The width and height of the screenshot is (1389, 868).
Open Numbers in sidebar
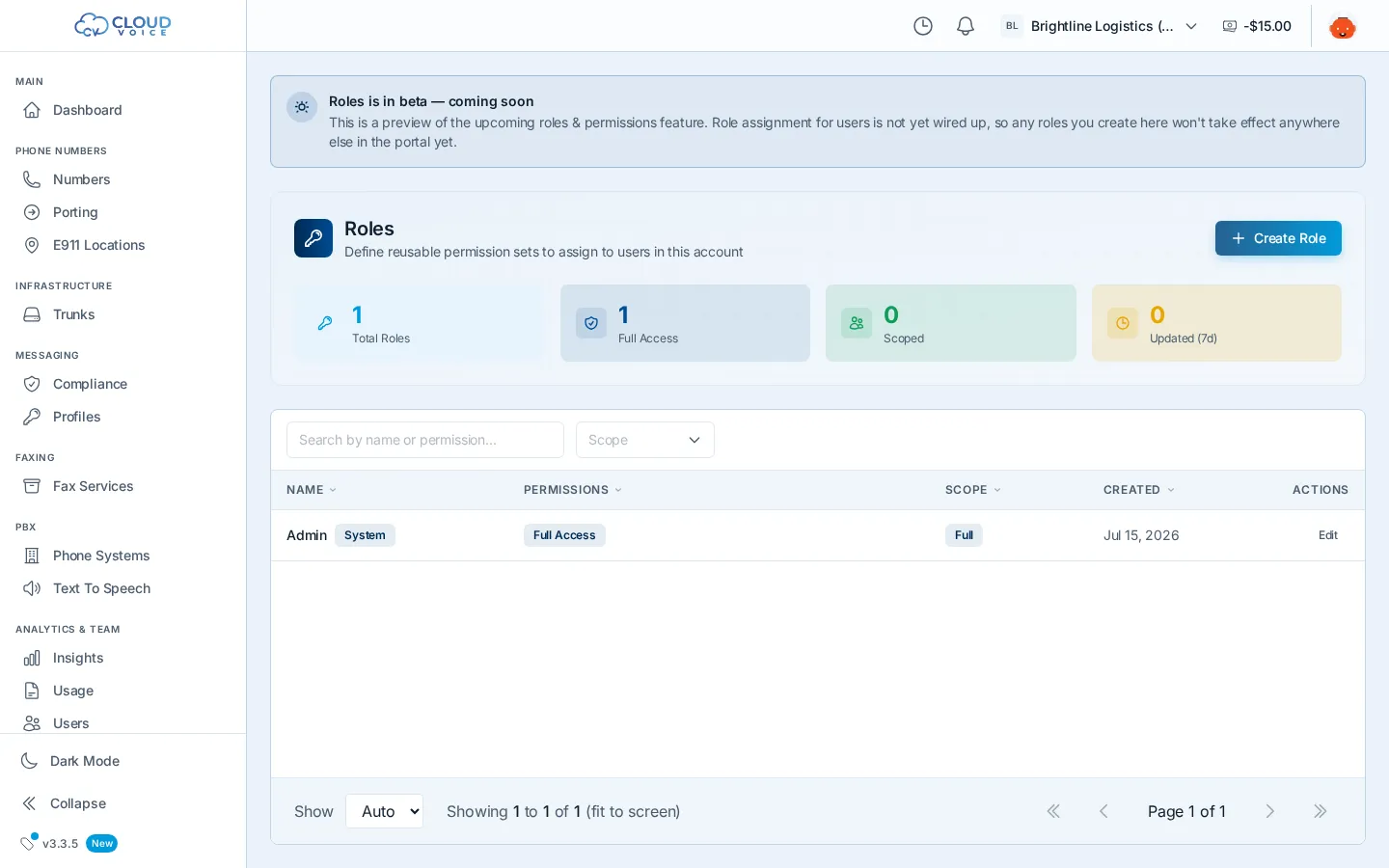tap(123, 179)
